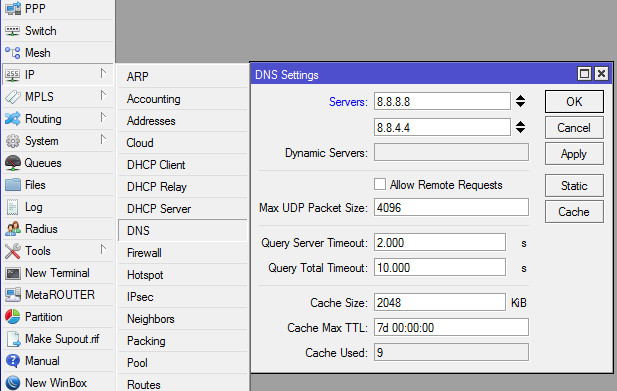Screen dimensions: 617x391
Task: Click the System gear icon
Action: (13, 141)
